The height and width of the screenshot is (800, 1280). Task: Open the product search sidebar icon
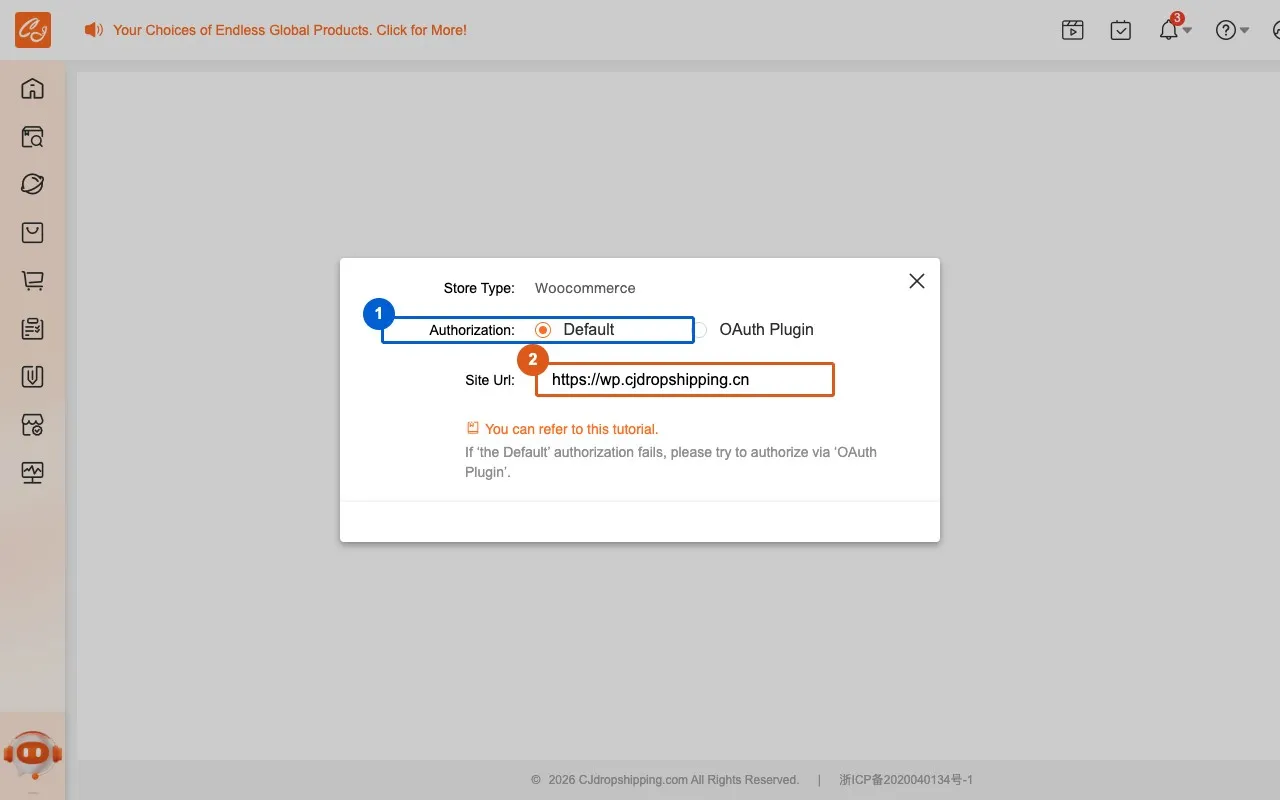[33, 136]
